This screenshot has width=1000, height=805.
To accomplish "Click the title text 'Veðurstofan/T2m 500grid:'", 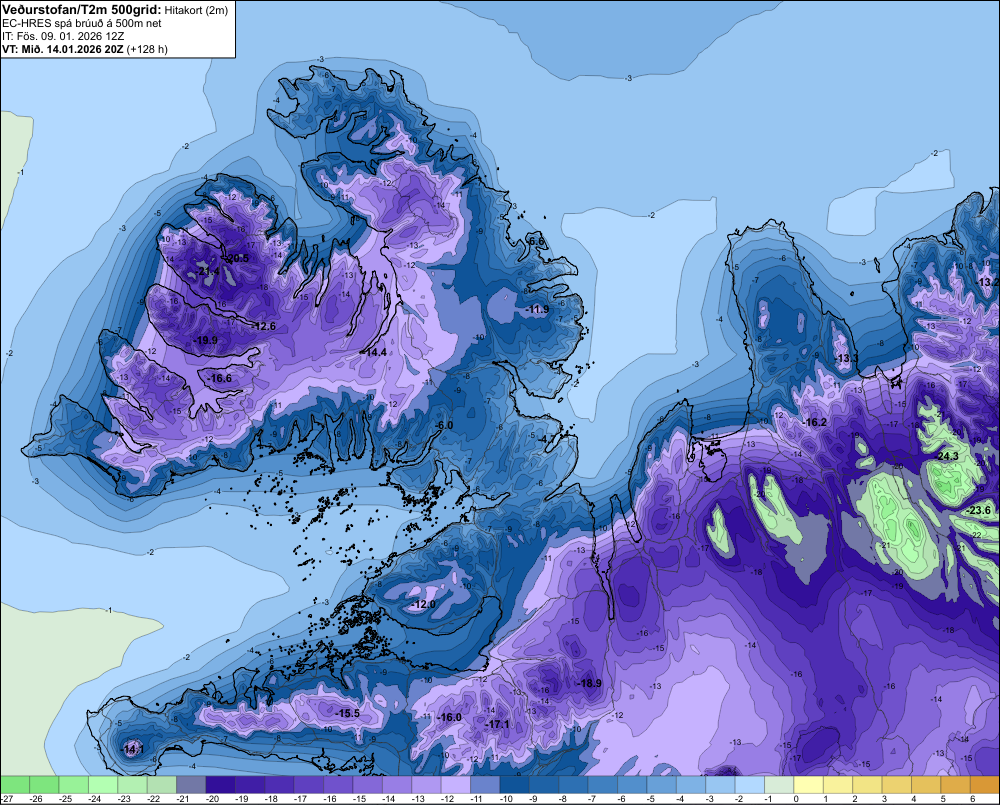I will coord(82,10).
